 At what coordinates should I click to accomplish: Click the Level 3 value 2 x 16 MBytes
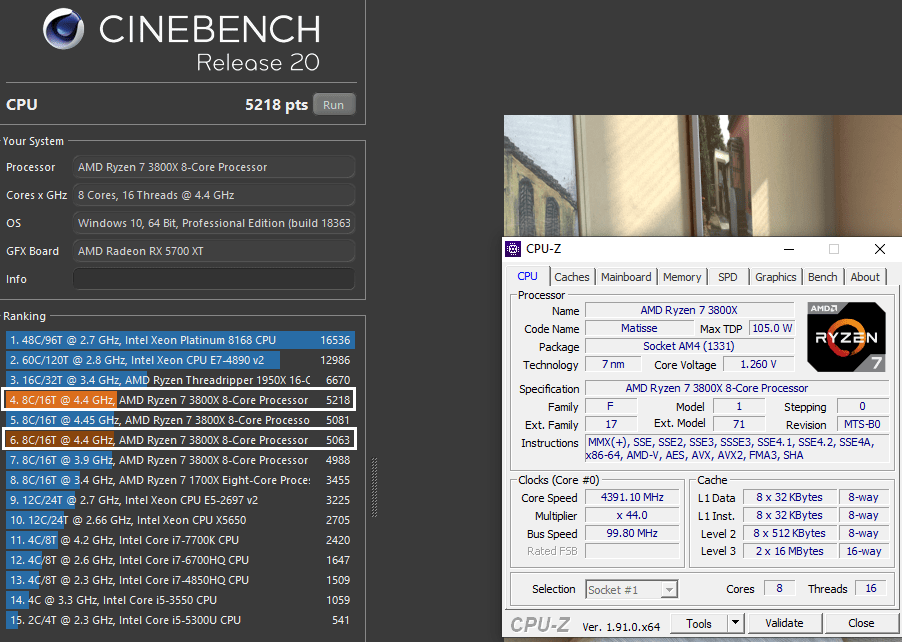pyautogui.click(x=789, y=551)
